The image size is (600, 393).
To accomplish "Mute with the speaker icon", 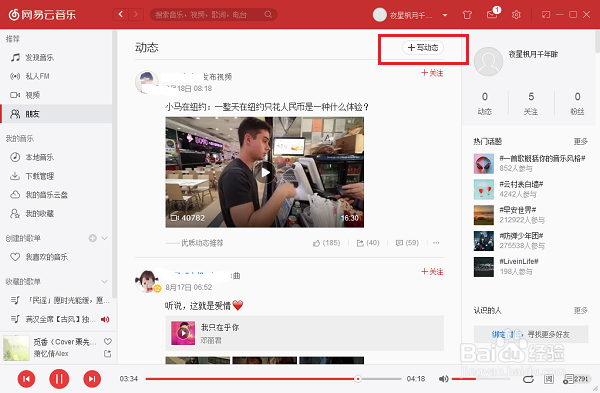I will point(443,379).
